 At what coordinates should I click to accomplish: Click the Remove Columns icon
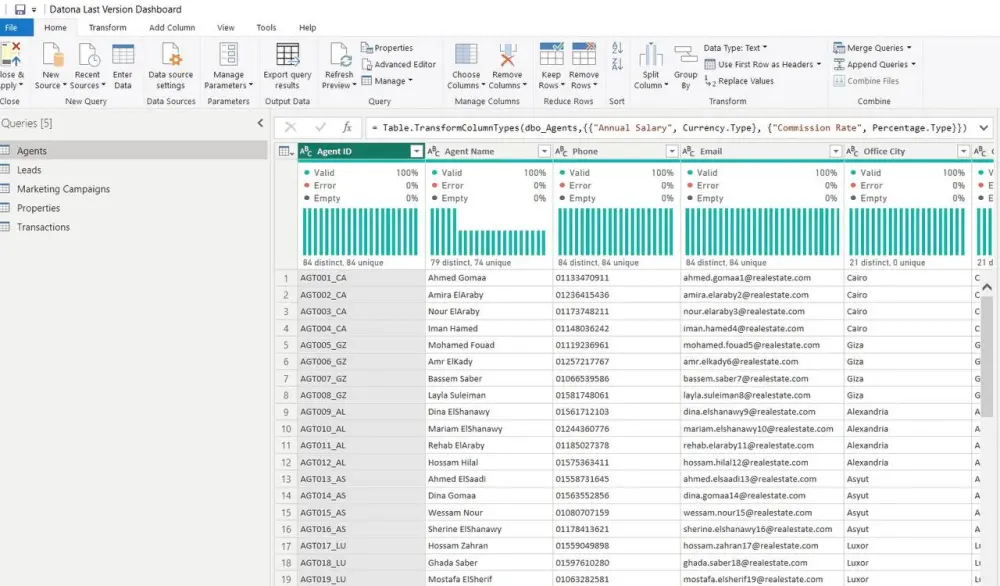pyautogui.click(x=507, y=56)
